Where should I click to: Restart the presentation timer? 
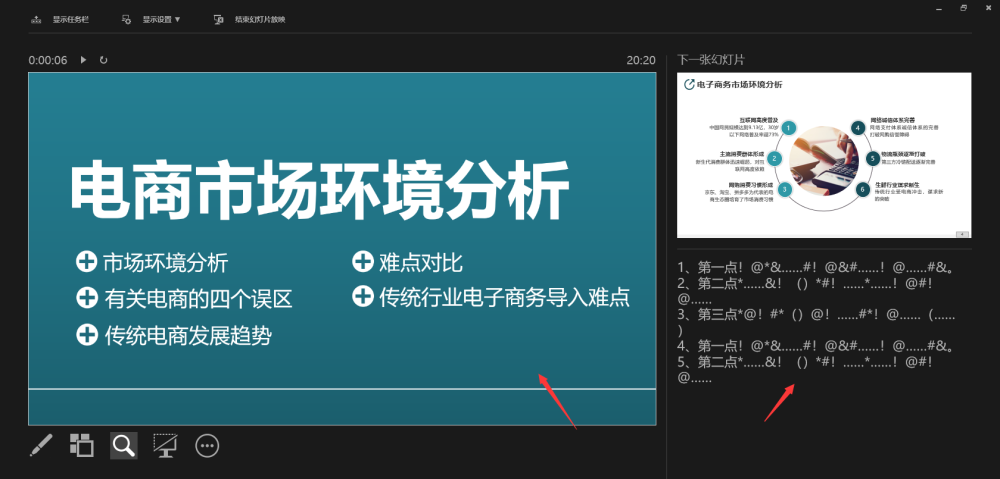coord(103,60)
